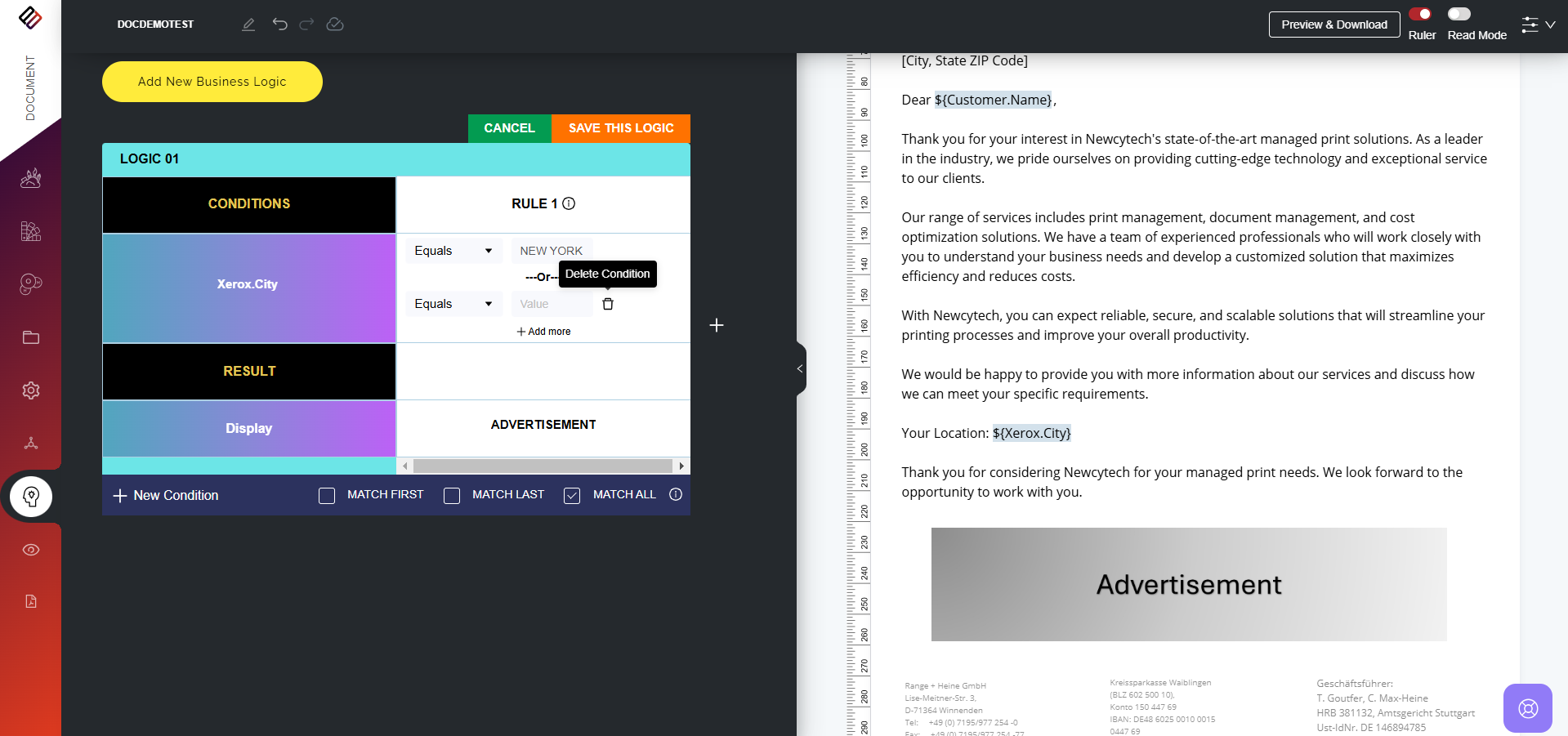Open the settings gear in left sidebar
The height and width of the screenshot is (736, 1568).
(x=31, y=390)
